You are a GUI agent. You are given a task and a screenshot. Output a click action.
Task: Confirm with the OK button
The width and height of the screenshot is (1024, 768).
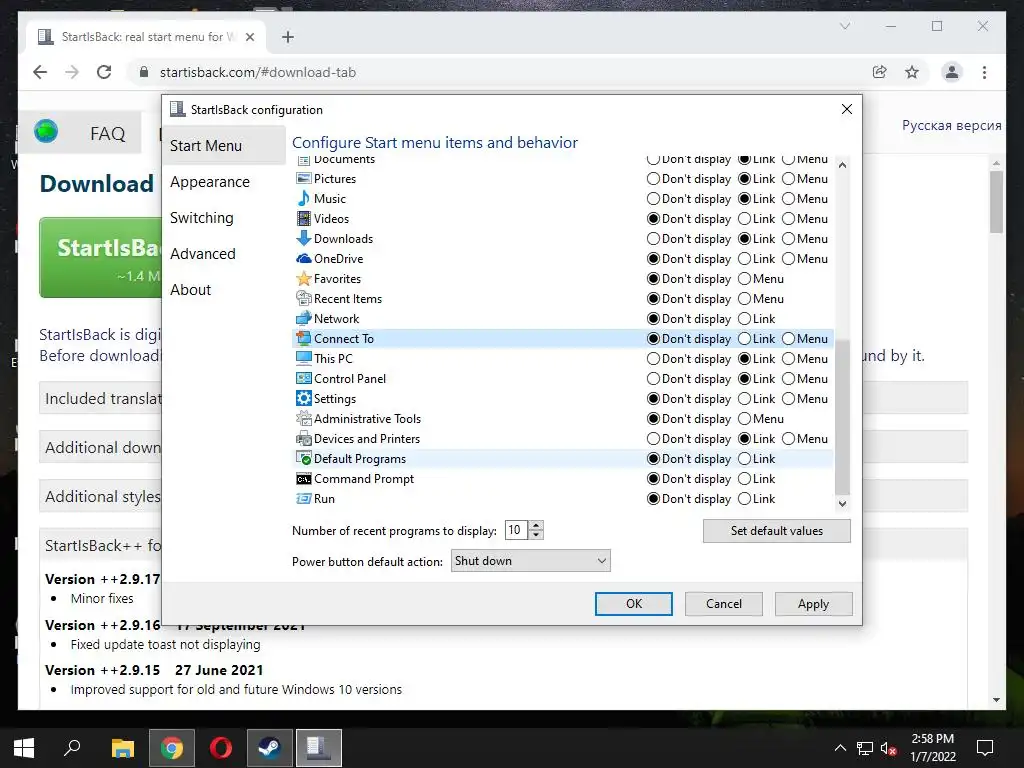click(x=633, y=603)
